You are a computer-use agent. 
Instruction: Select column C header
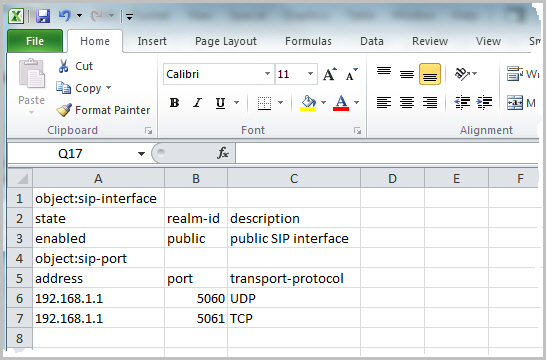[294, 179]
